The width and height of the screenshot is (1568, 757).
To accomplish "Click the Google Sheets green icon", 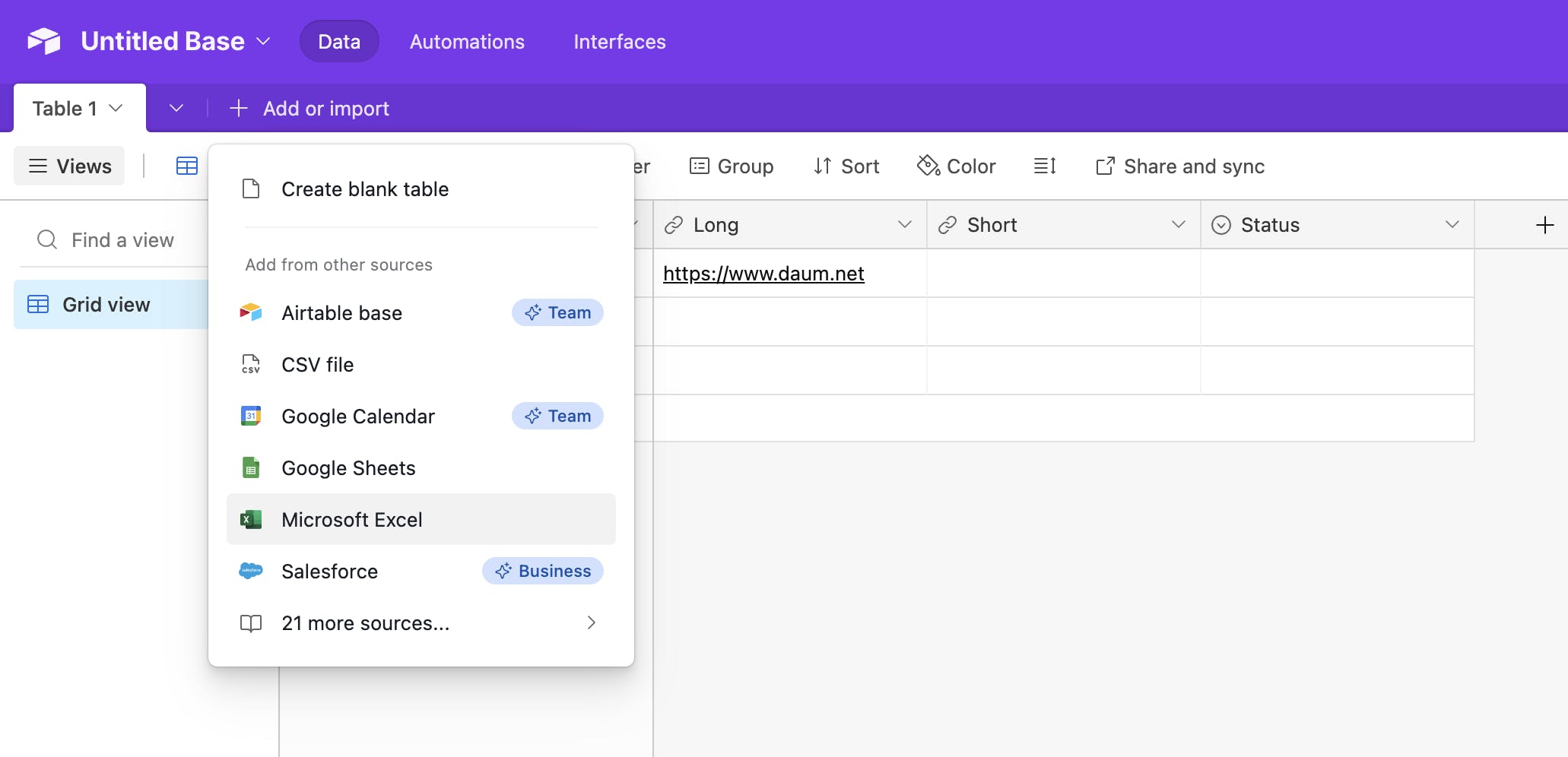I will click(x=251, y=467).
